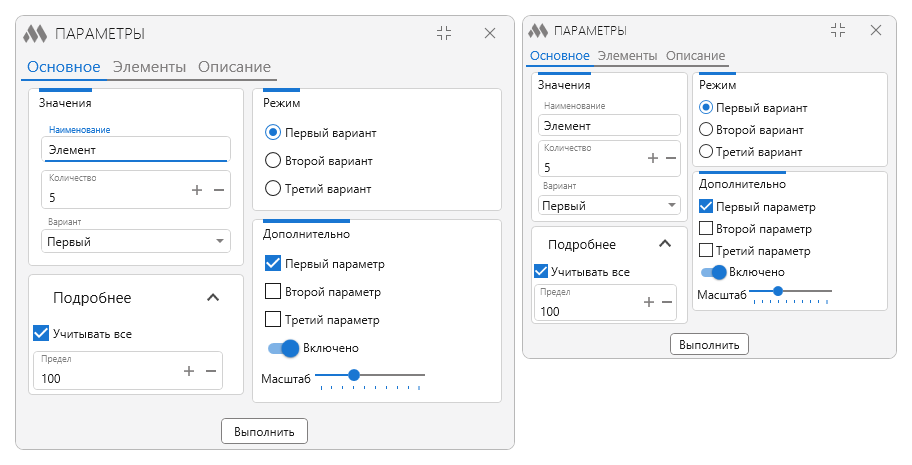Screen dimensions: 912x465
Task: Increase Количество with the plus in the left dialog
Action: [x=197, y=190]
